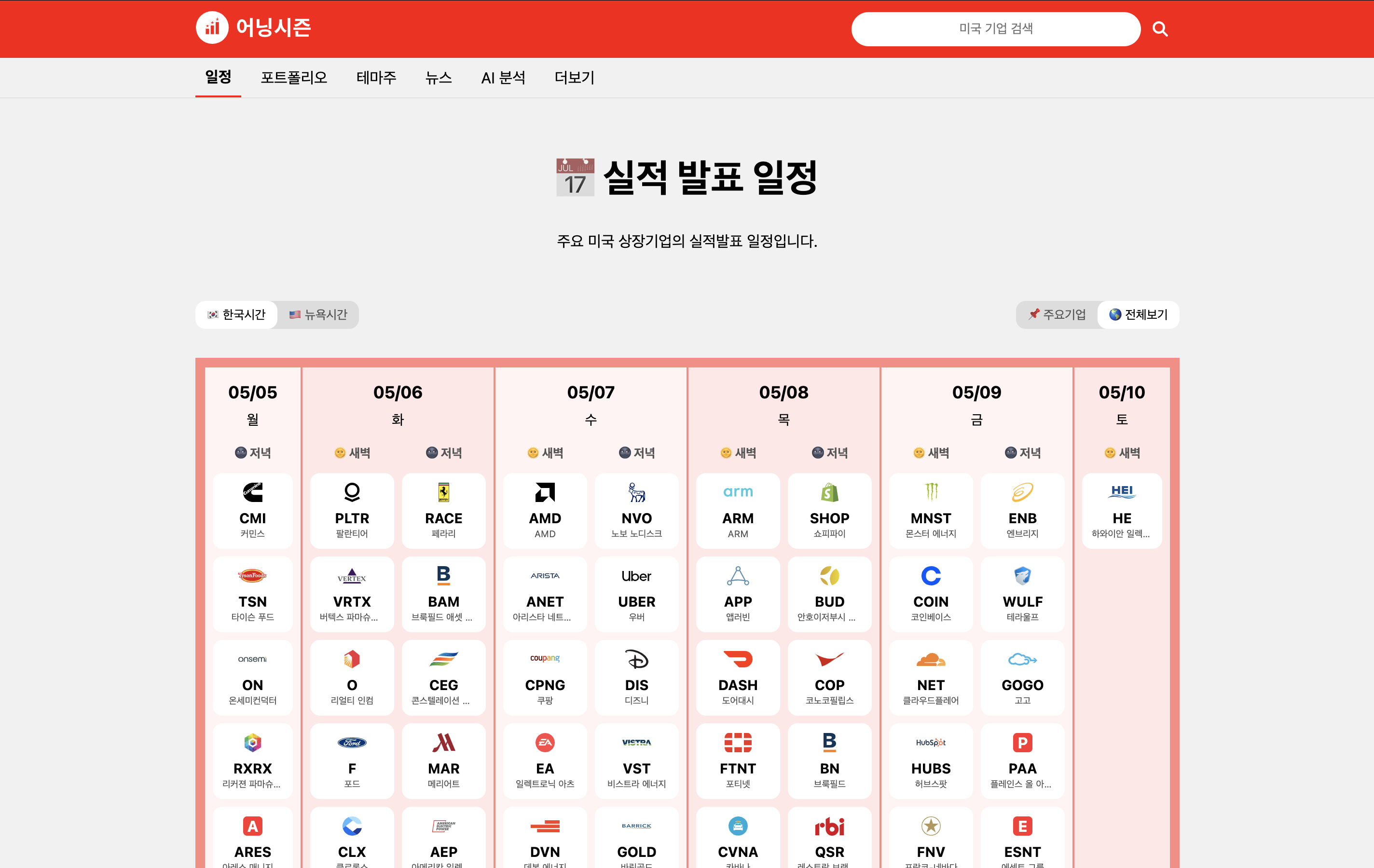Open the ARM logo card

click(x=738, y=510)
